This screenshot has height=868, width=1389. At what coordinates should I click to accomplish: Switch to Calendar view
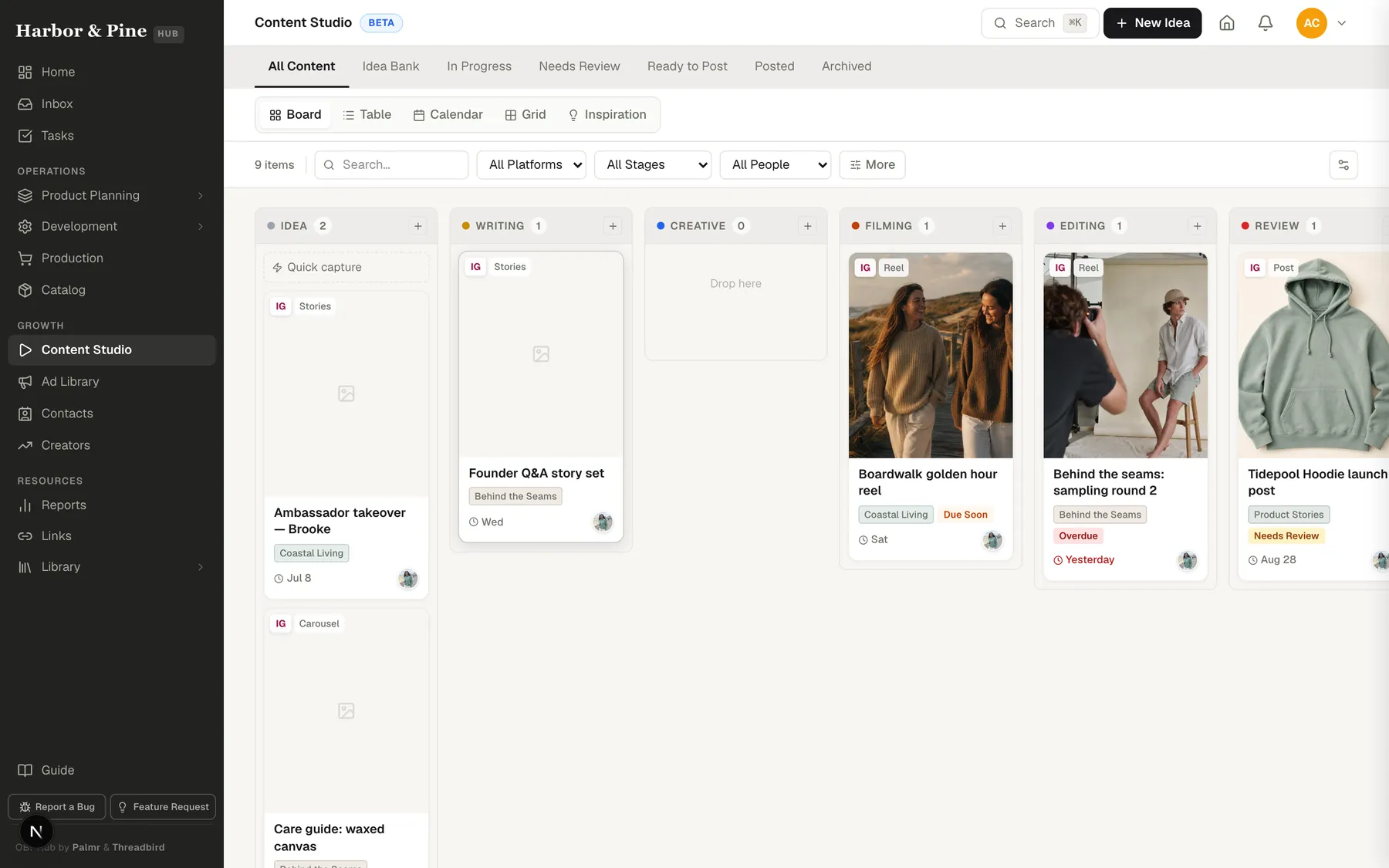448,114
